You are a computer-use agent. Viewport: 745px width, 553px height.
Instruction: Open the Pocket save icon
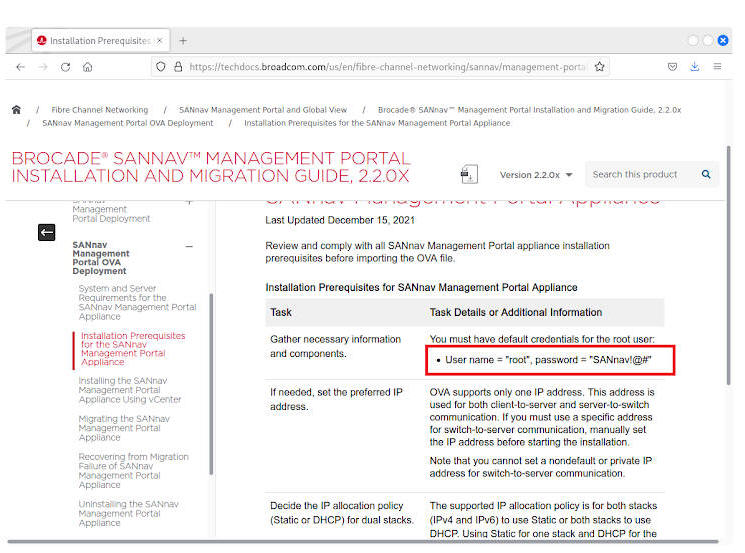click(x=672, y=67)
